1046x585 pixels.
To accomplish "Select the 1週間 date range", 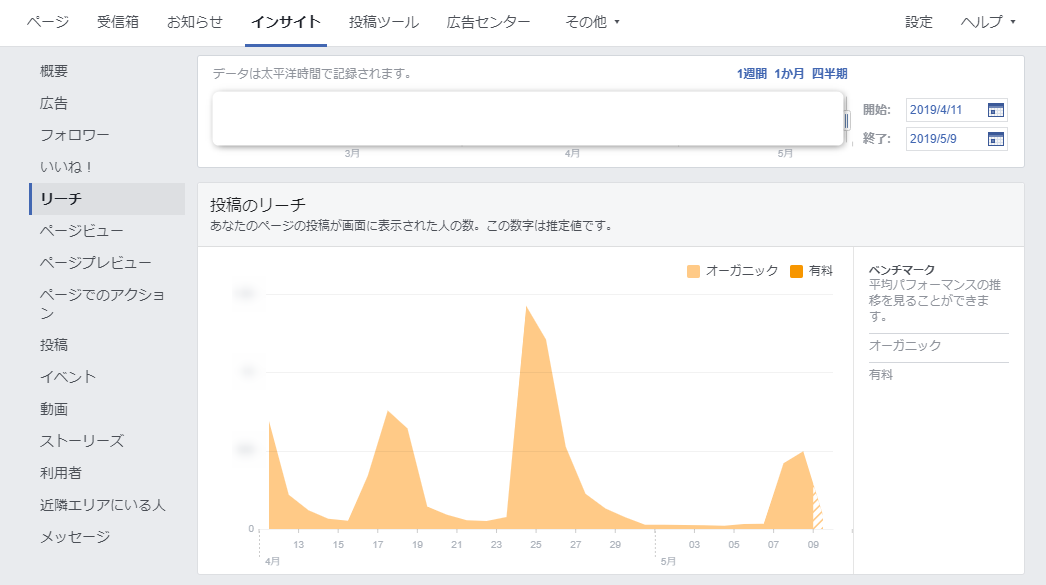I will coord(752,74).
